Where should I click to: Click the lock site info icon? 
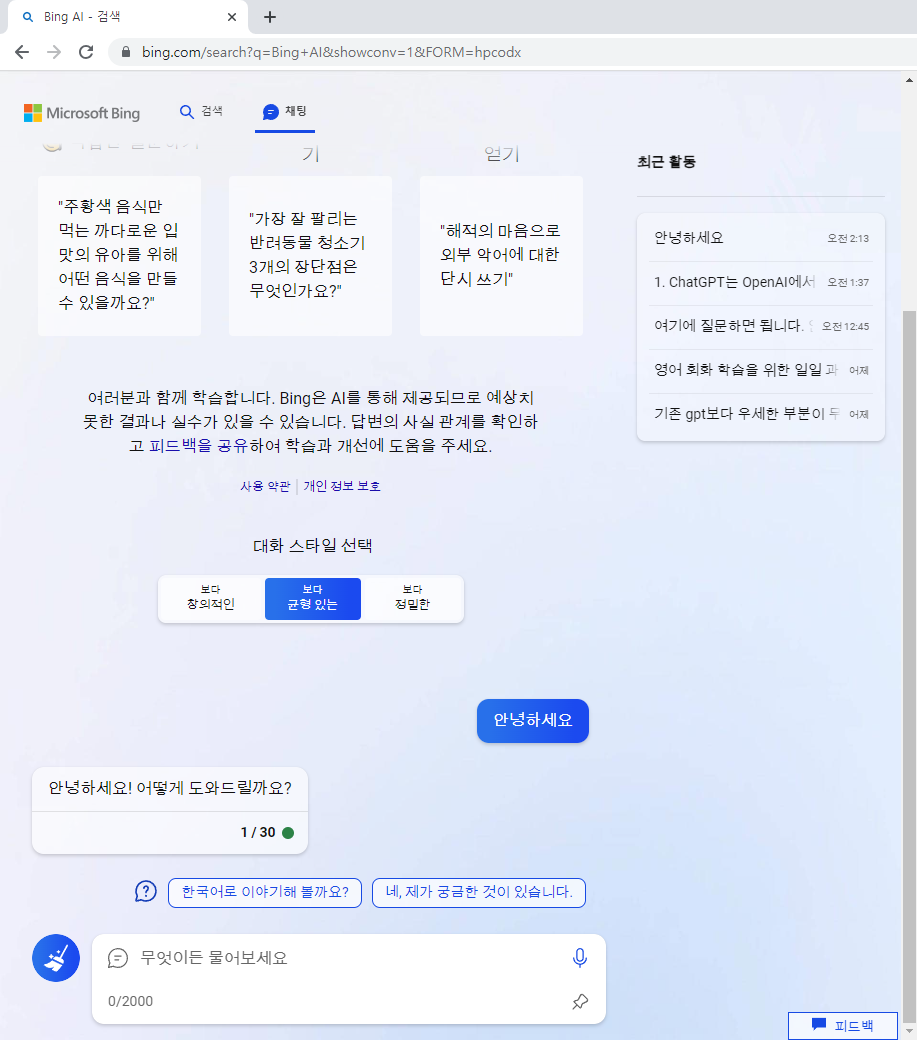[x=125, y=52]
